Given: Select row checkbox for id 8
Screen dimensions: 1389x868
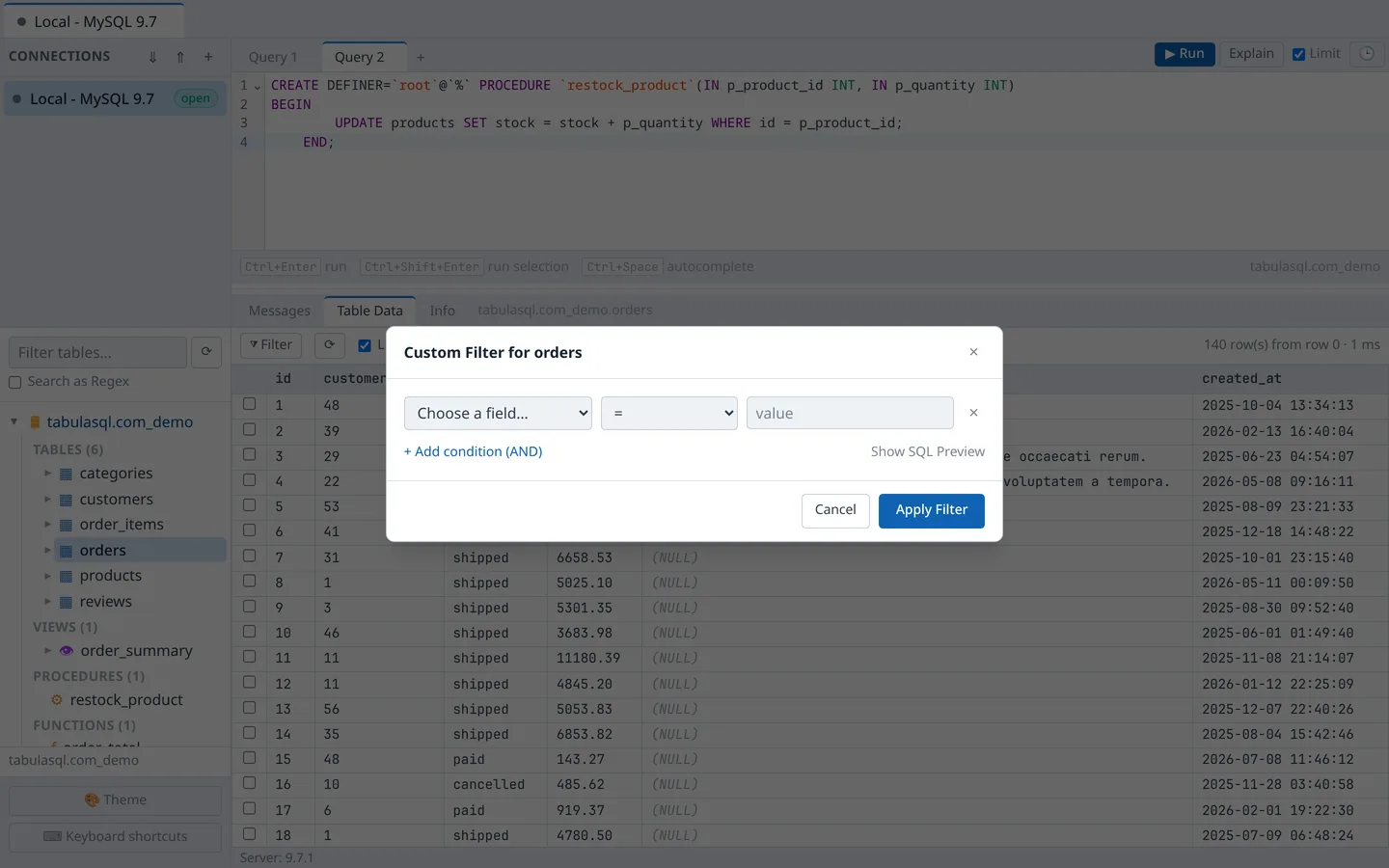Looking at the screenshot, I should (x=249, y=582).
